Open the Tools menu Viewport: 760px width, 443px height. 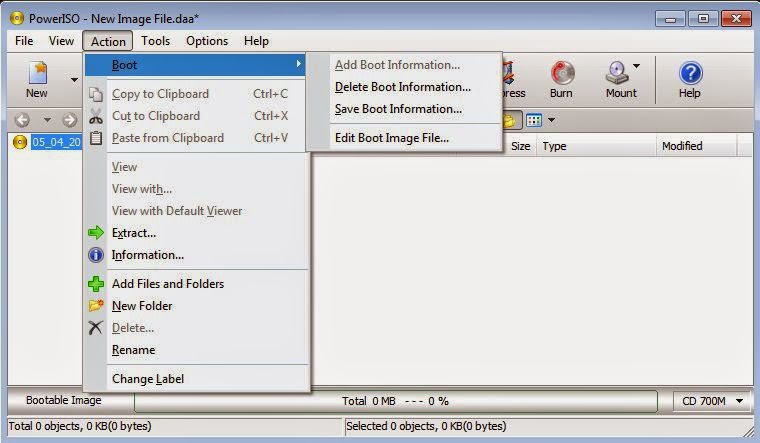[x=156, y=41]
